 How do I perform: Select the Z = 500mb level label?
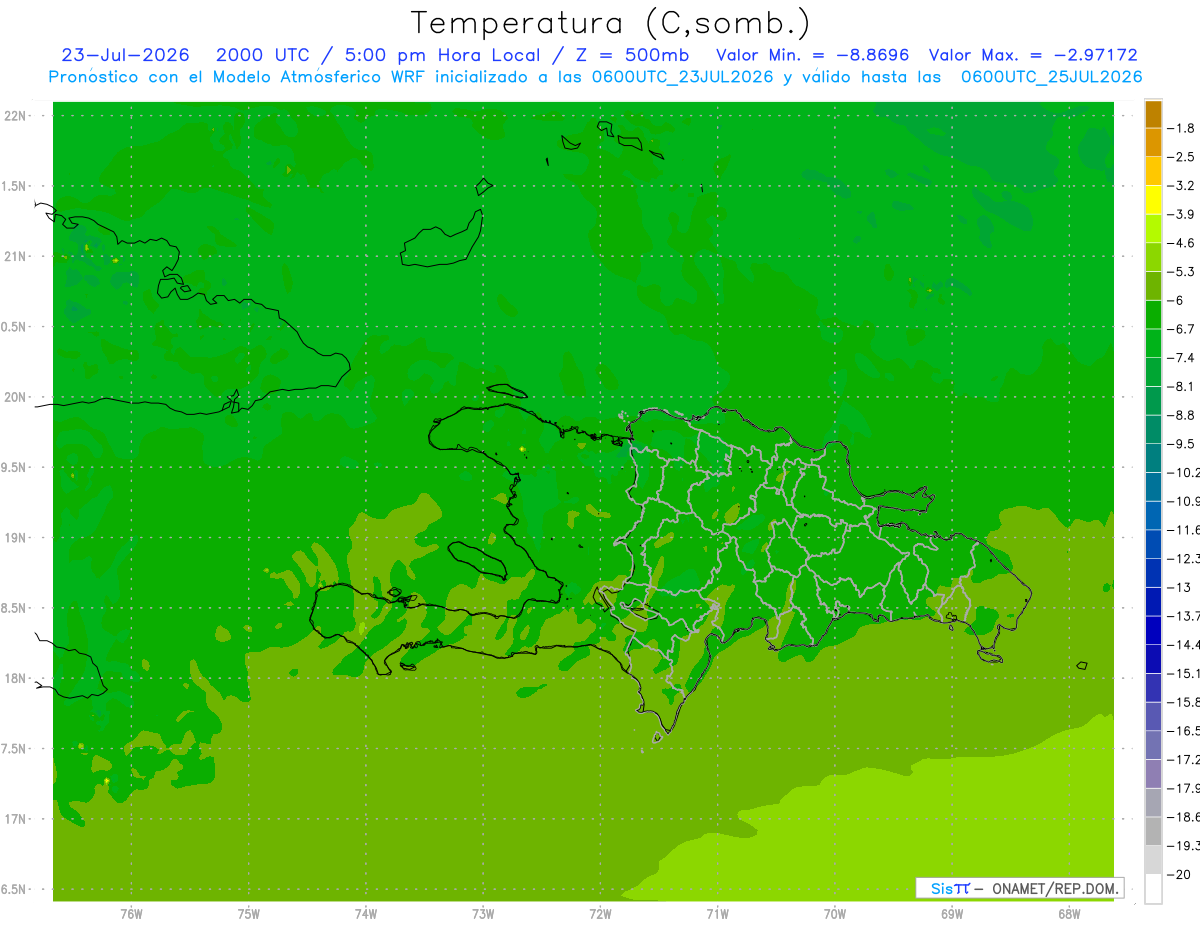pos(634,55)
